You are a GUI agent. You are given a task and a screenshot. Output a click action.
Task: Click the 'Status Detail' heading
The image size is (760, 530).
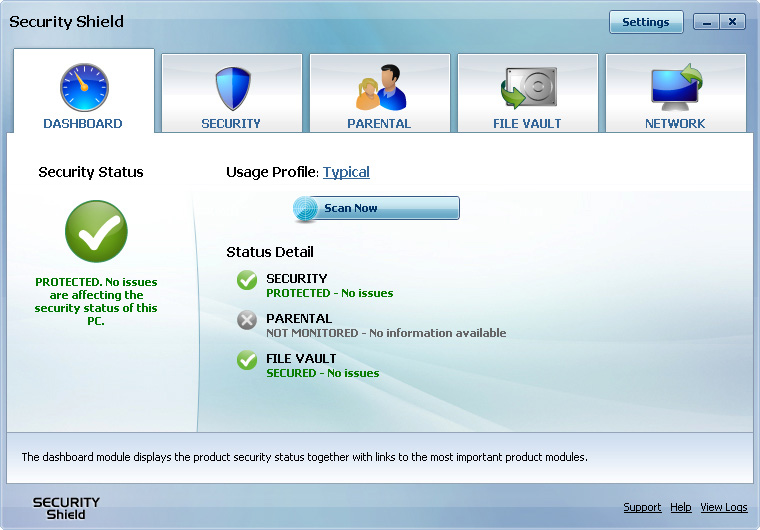(x=270, y=252)
